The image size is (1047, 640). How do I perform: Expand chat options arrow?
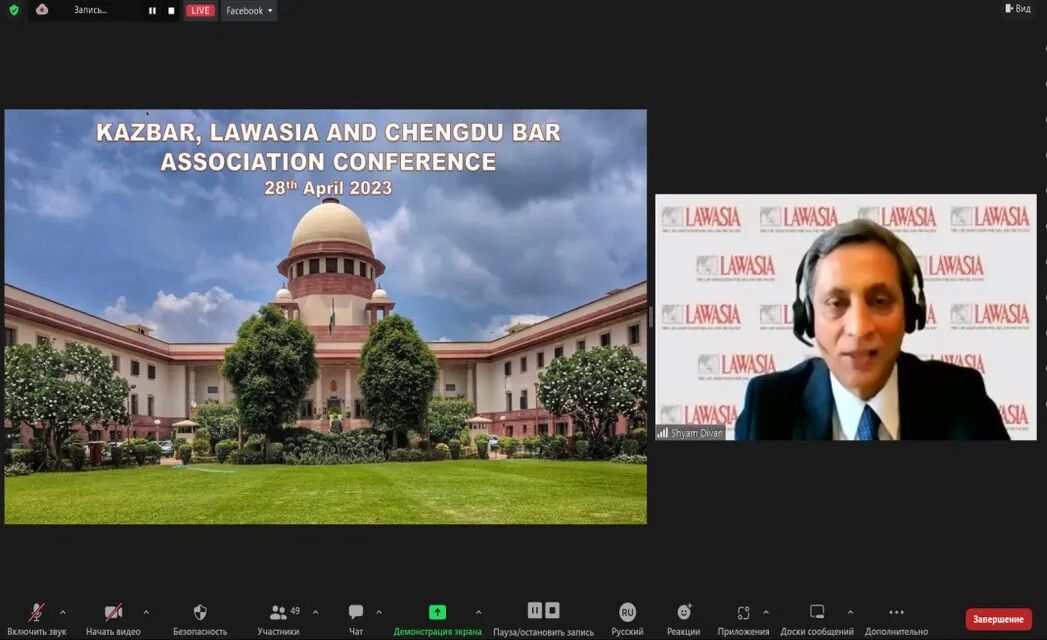379,612
